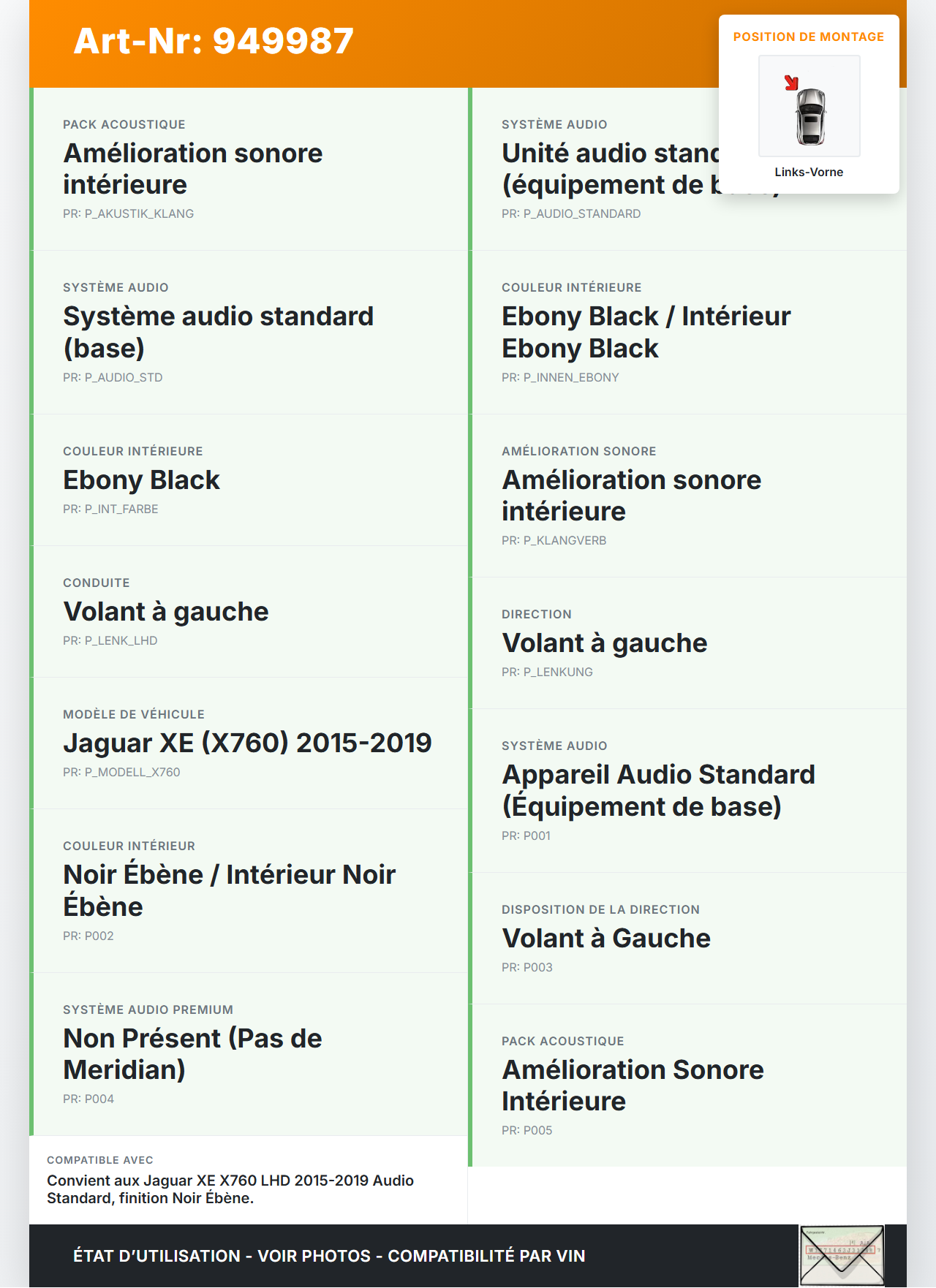Click the Position de Montage heading

coord(809,37)
